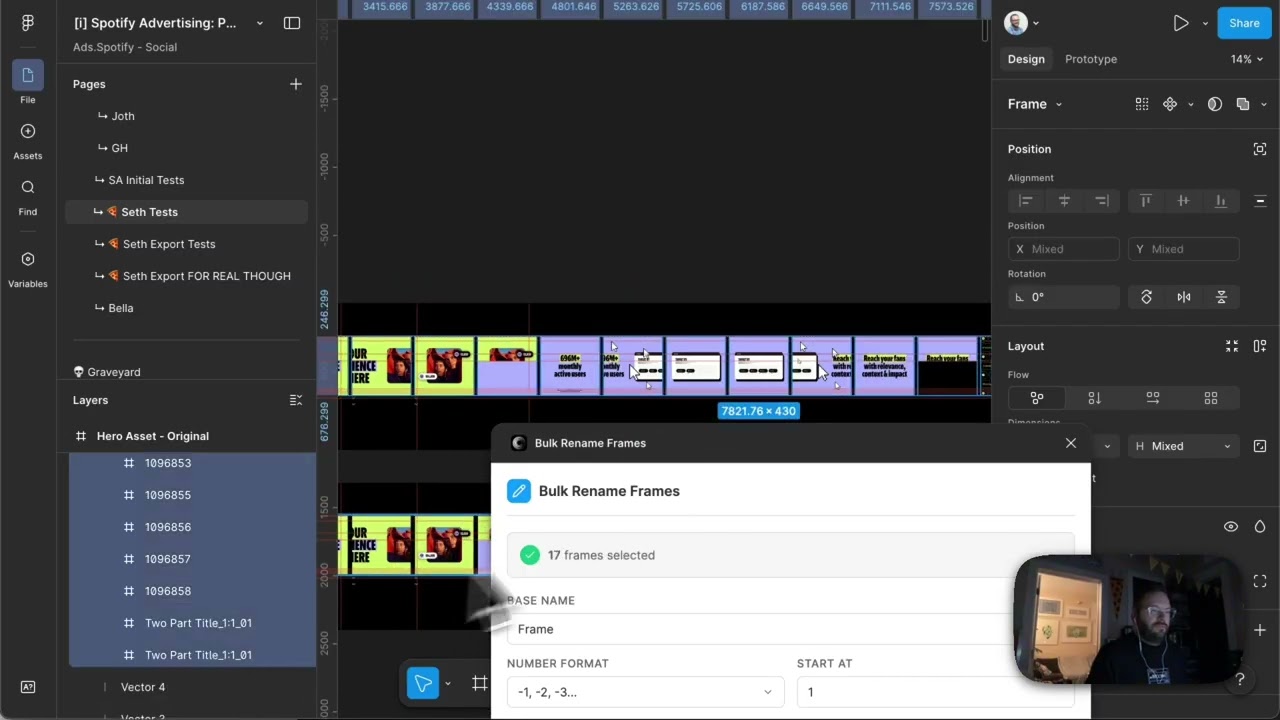Click align left icon

point(1026,201)
